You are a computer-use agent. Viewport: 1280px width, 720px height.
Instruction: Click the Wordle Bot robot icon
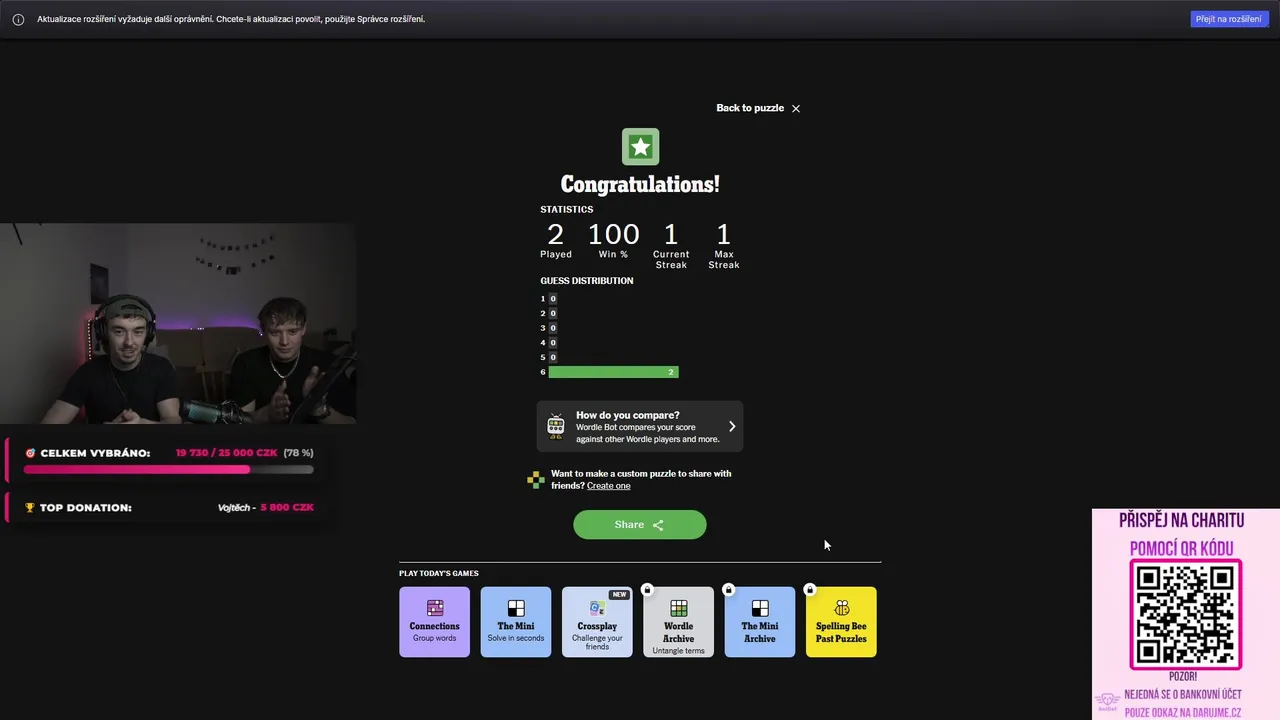(556, 427)
